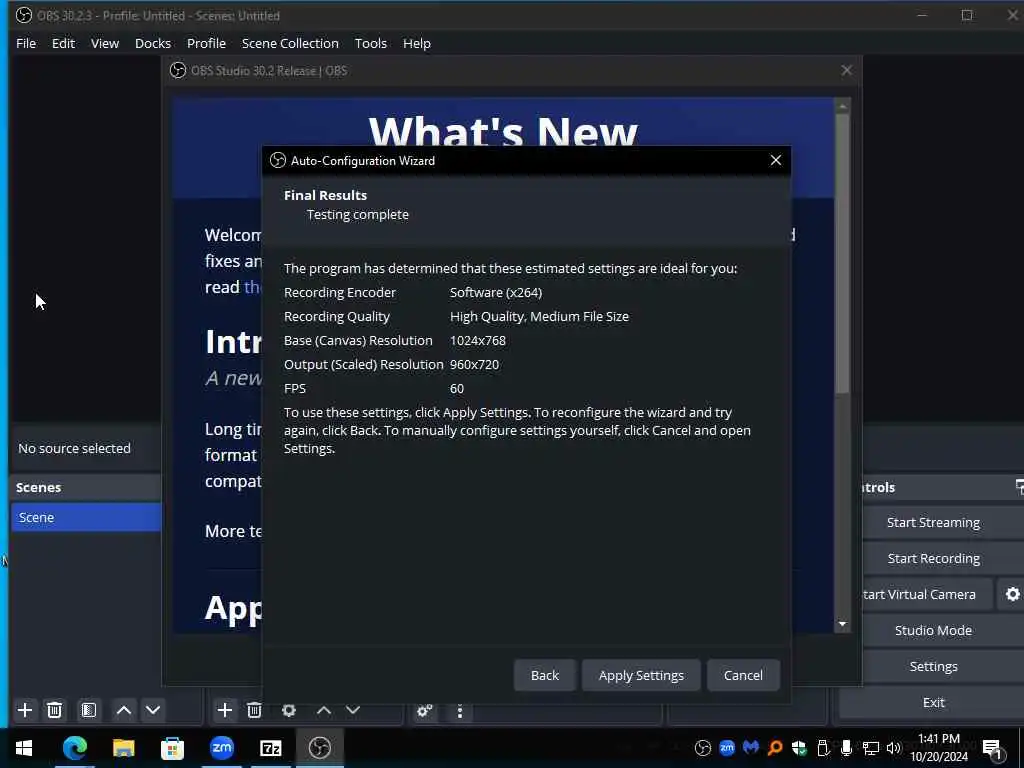
Task: Click Start Streaming button
Action: point(933,522)
